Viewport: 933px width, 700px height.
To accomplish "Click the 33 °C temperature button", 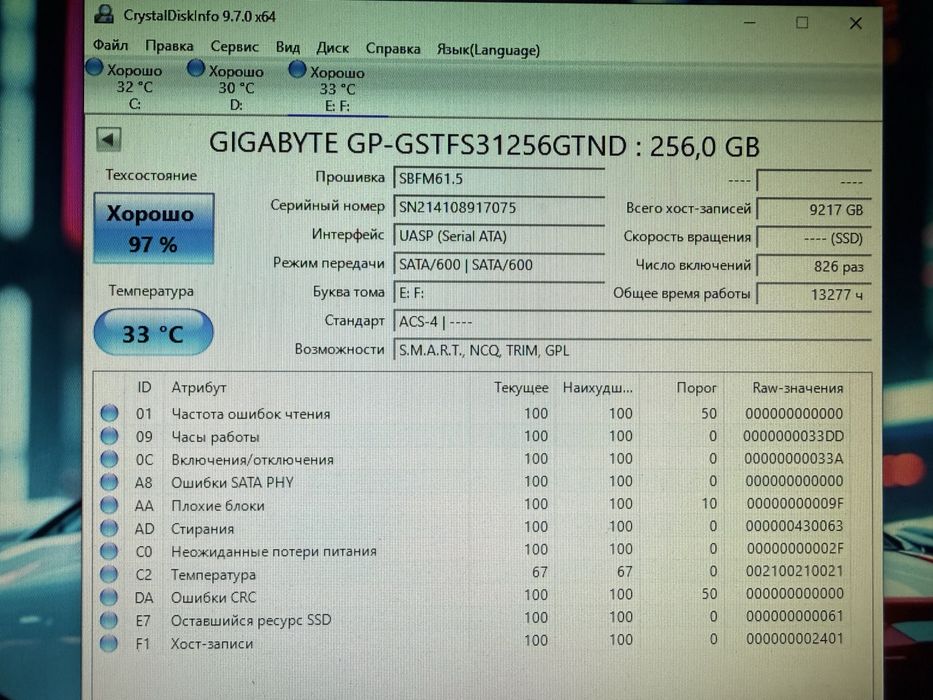I will point(154,332).
